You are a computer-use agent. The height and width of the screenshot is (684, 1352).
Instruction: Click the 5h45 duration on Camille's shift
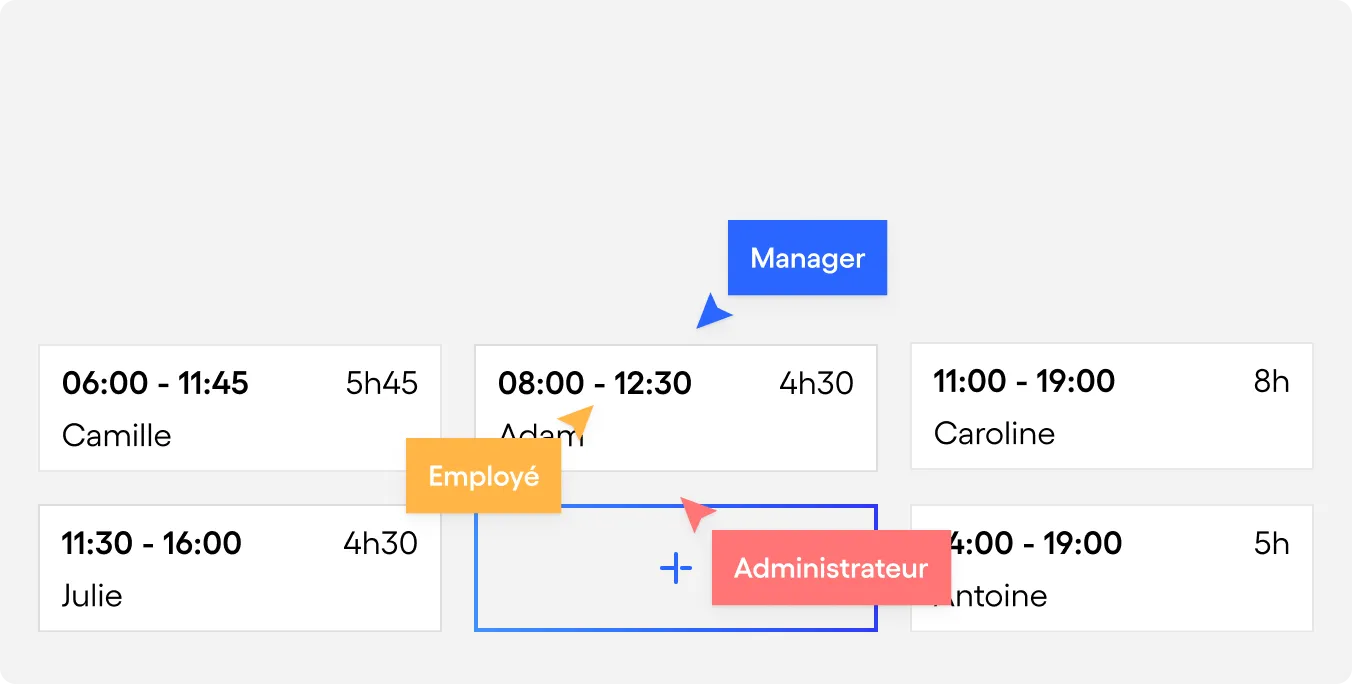pos(382,383)
